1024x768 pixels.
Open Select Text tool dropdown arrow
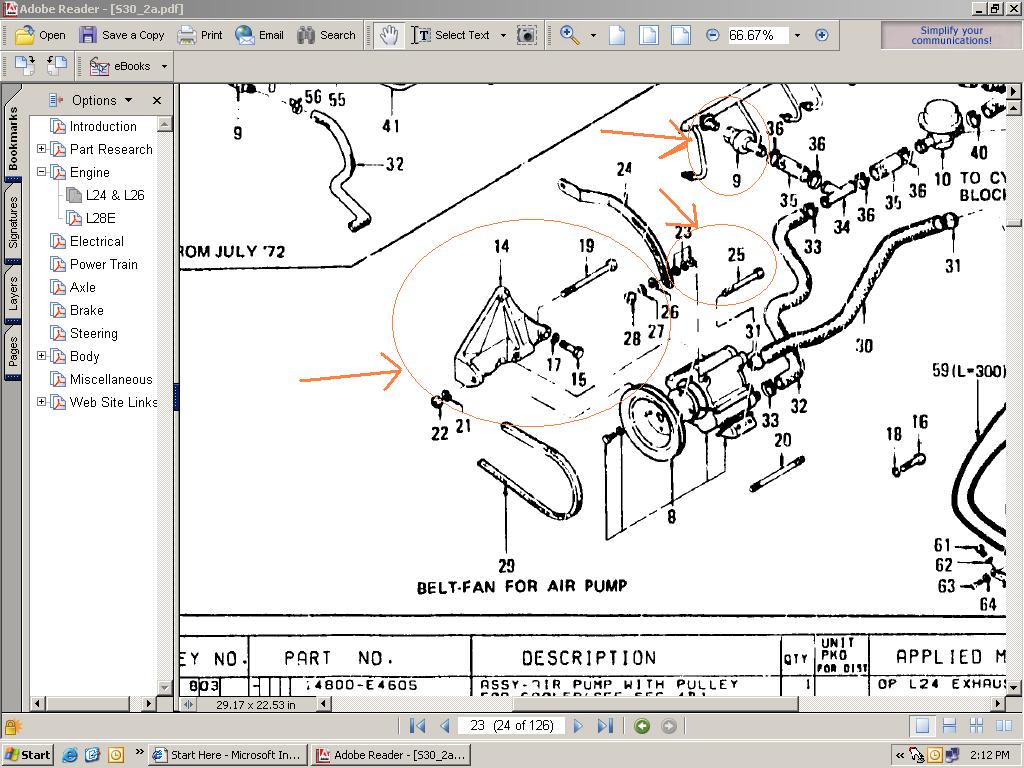tap(503, 35)
